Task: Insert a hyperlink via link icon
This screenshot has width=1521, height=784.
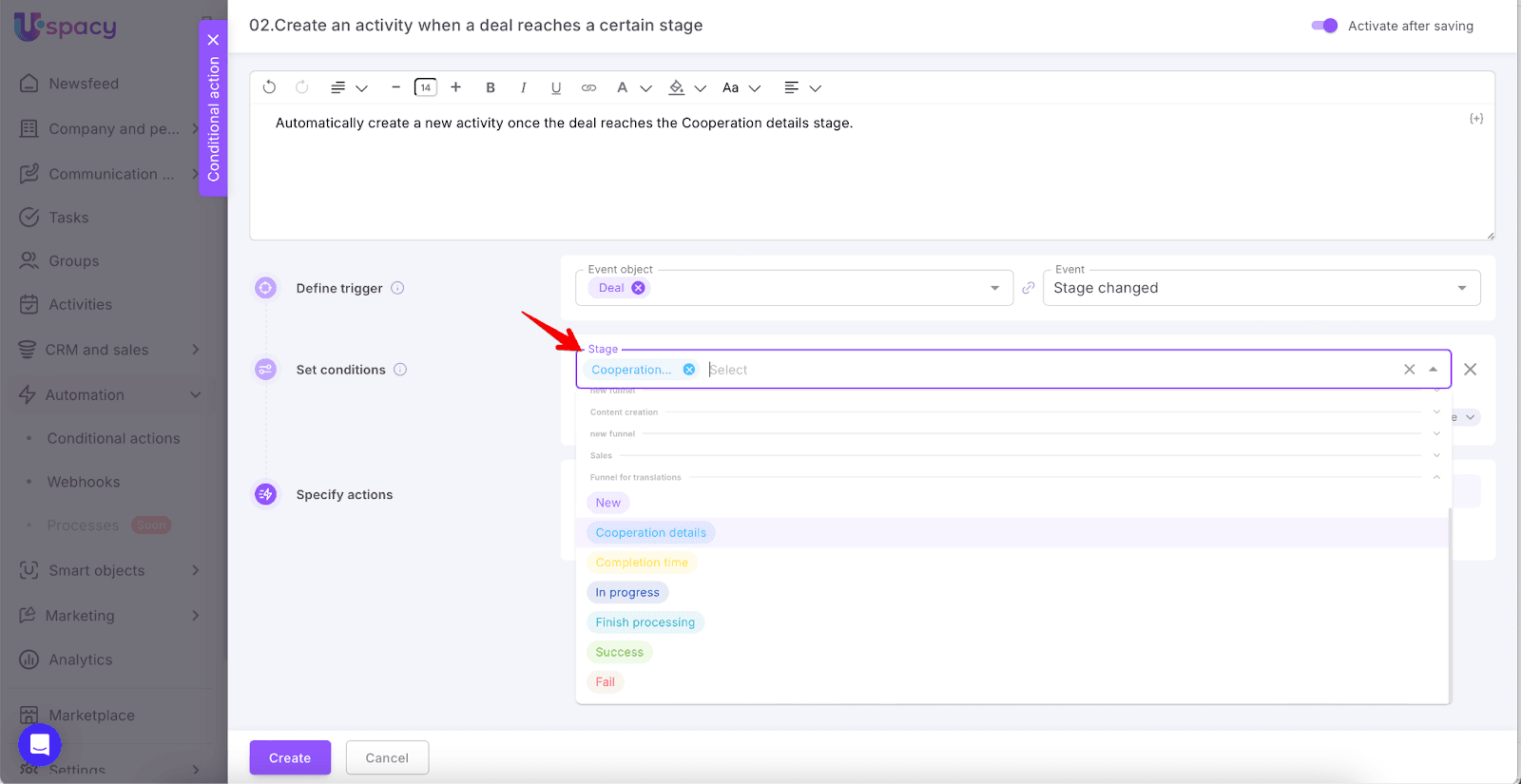Action: [588, 87]
